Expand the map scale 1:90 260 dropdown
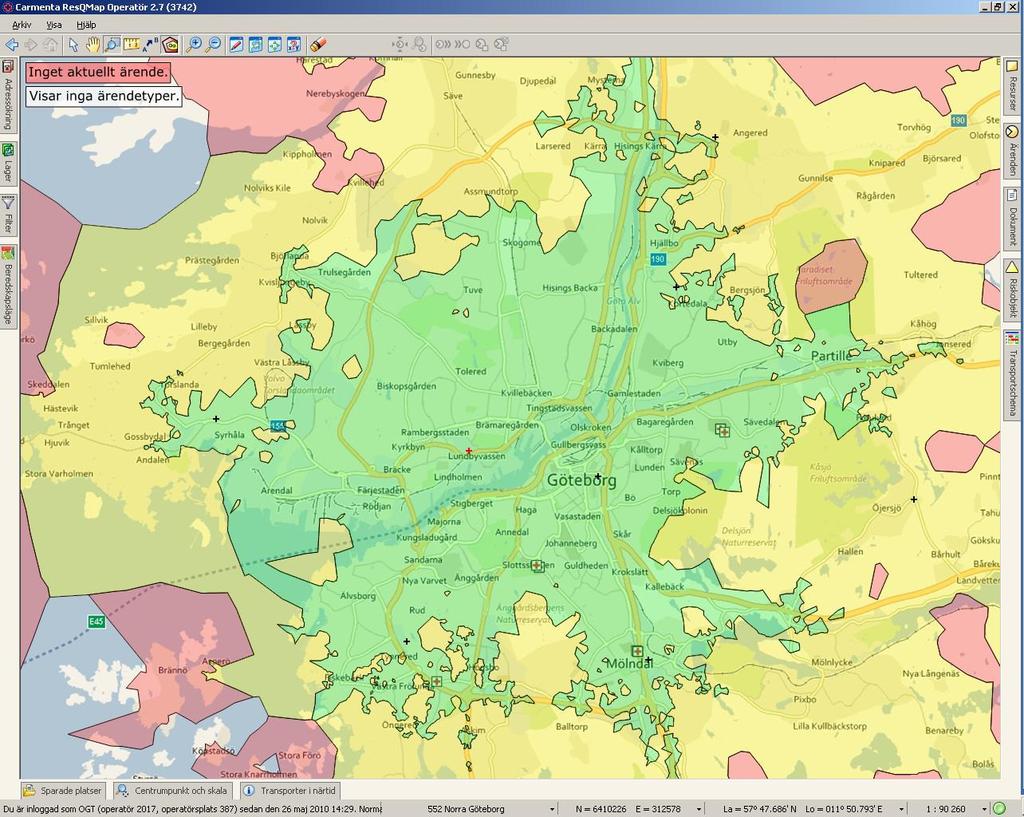 (x=984, y=810)
